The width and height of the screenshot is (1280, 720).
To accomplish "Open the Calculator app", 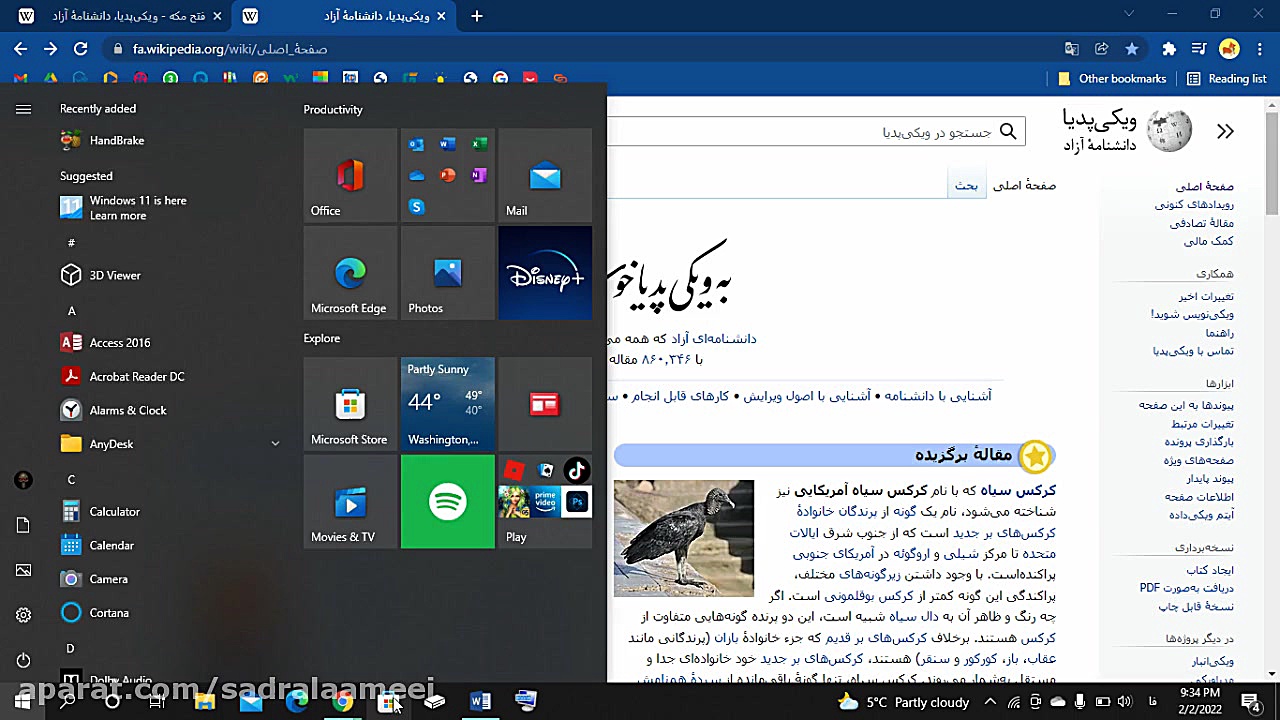I will 114,511.
